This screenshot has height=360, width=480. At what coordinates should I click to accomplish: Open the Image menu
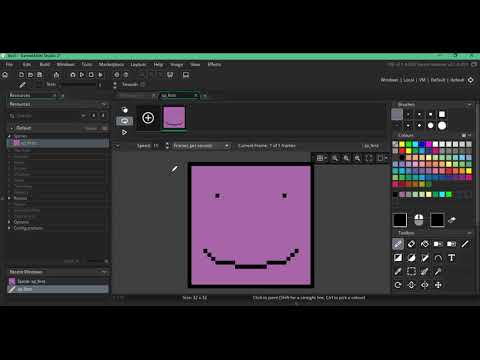[177, 64]
